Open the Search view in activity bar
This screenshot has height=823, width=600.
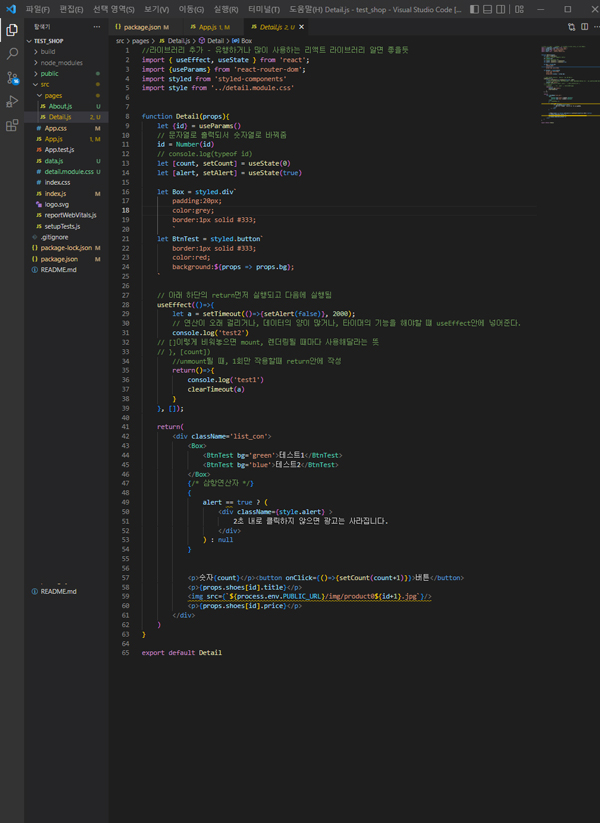coord(12,54)
